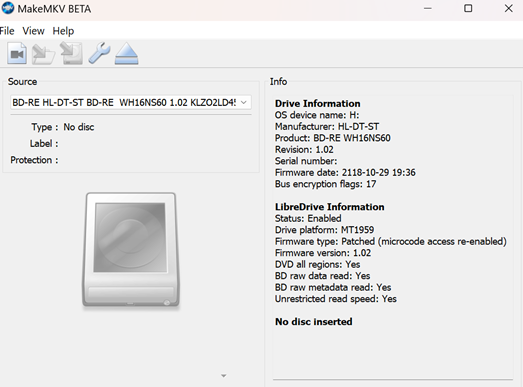Click the MakeMKV app logo in title bar
The width and height of the screenshot is (523, 387).
pos(7,8)
